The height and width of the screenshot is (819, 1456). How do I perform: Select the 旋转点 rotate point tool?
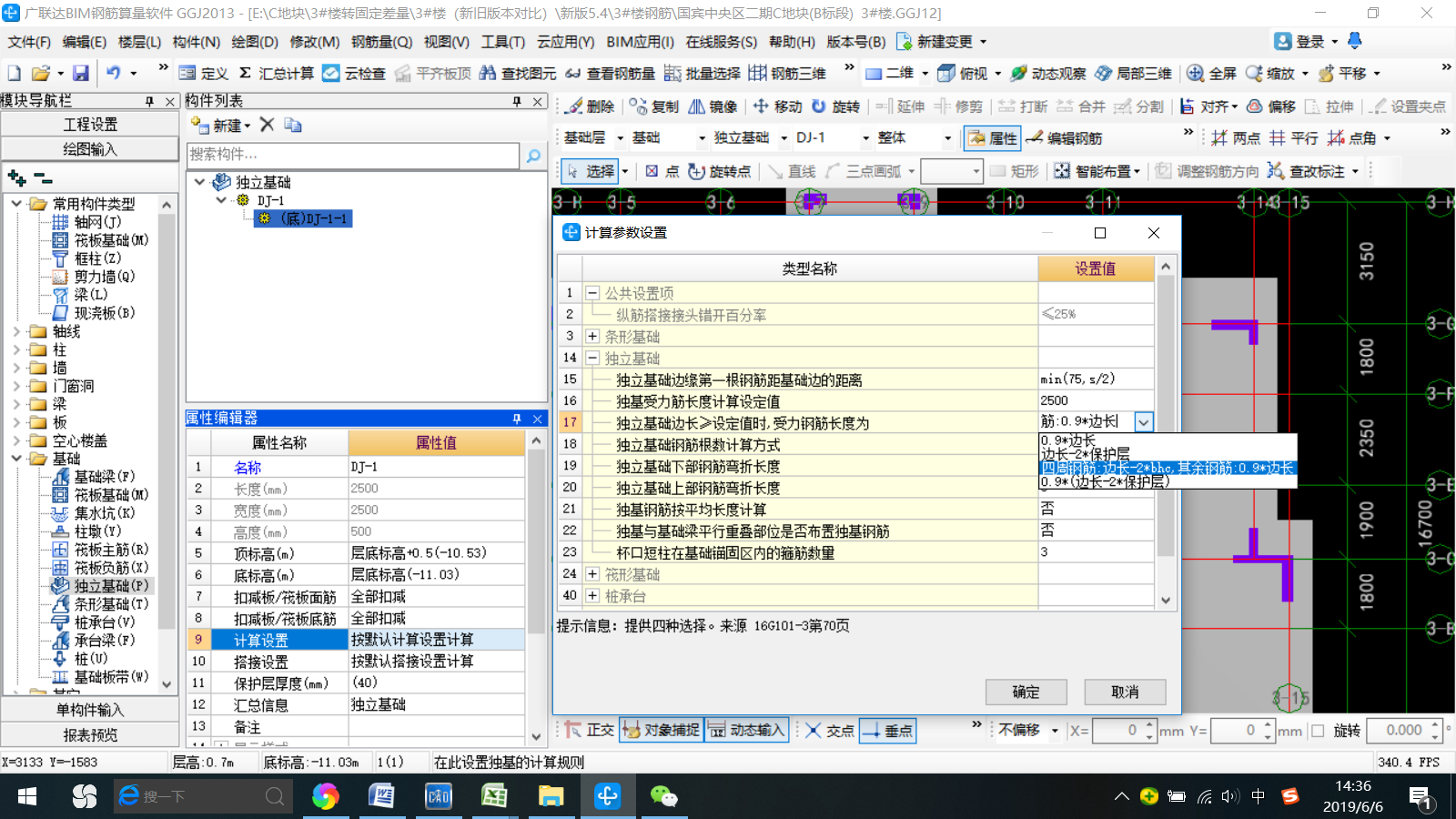click(x=719, y=171)
